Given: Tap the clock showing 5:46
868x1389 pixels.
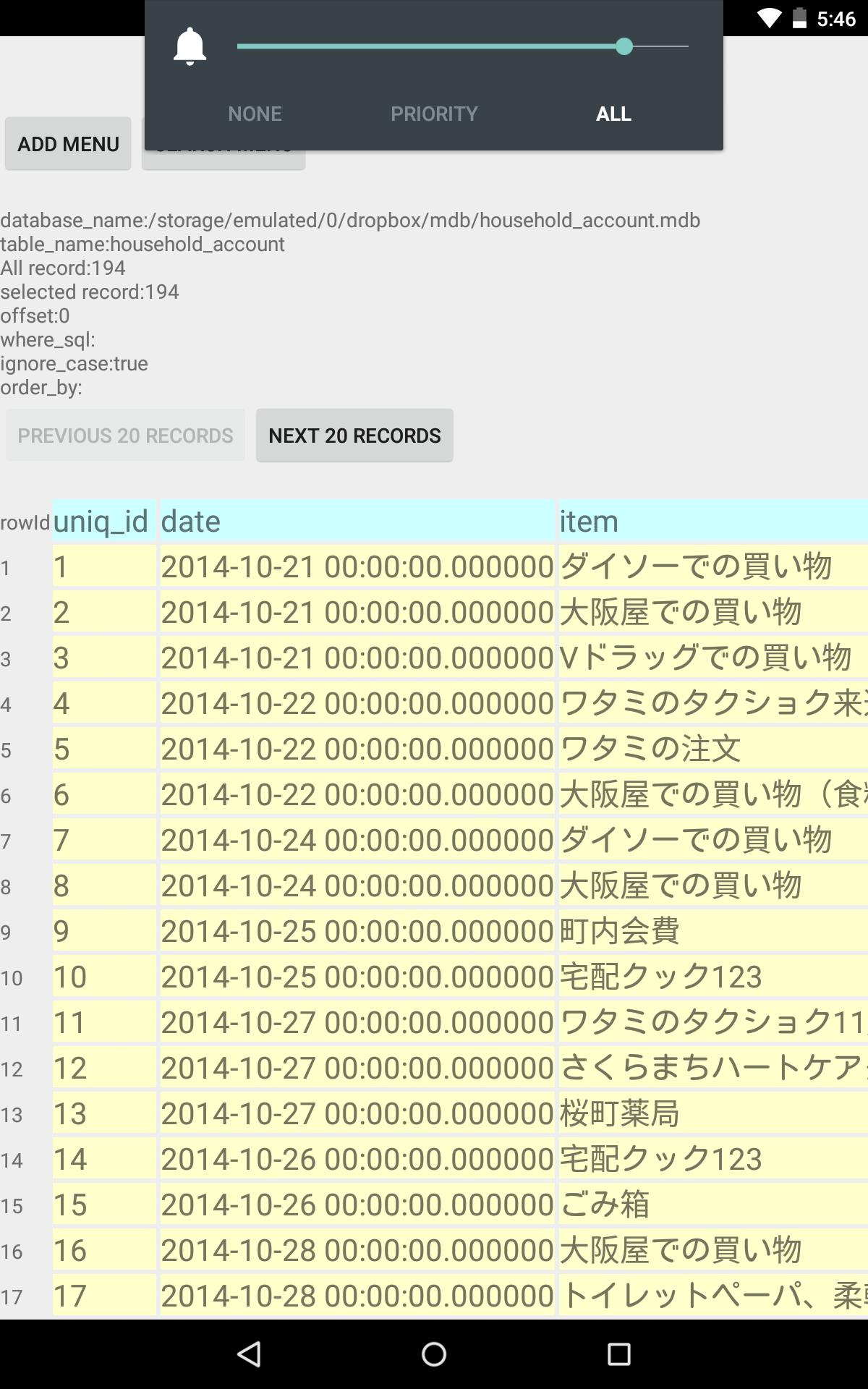Looking at the screenshot, I should tap(836, 18).
